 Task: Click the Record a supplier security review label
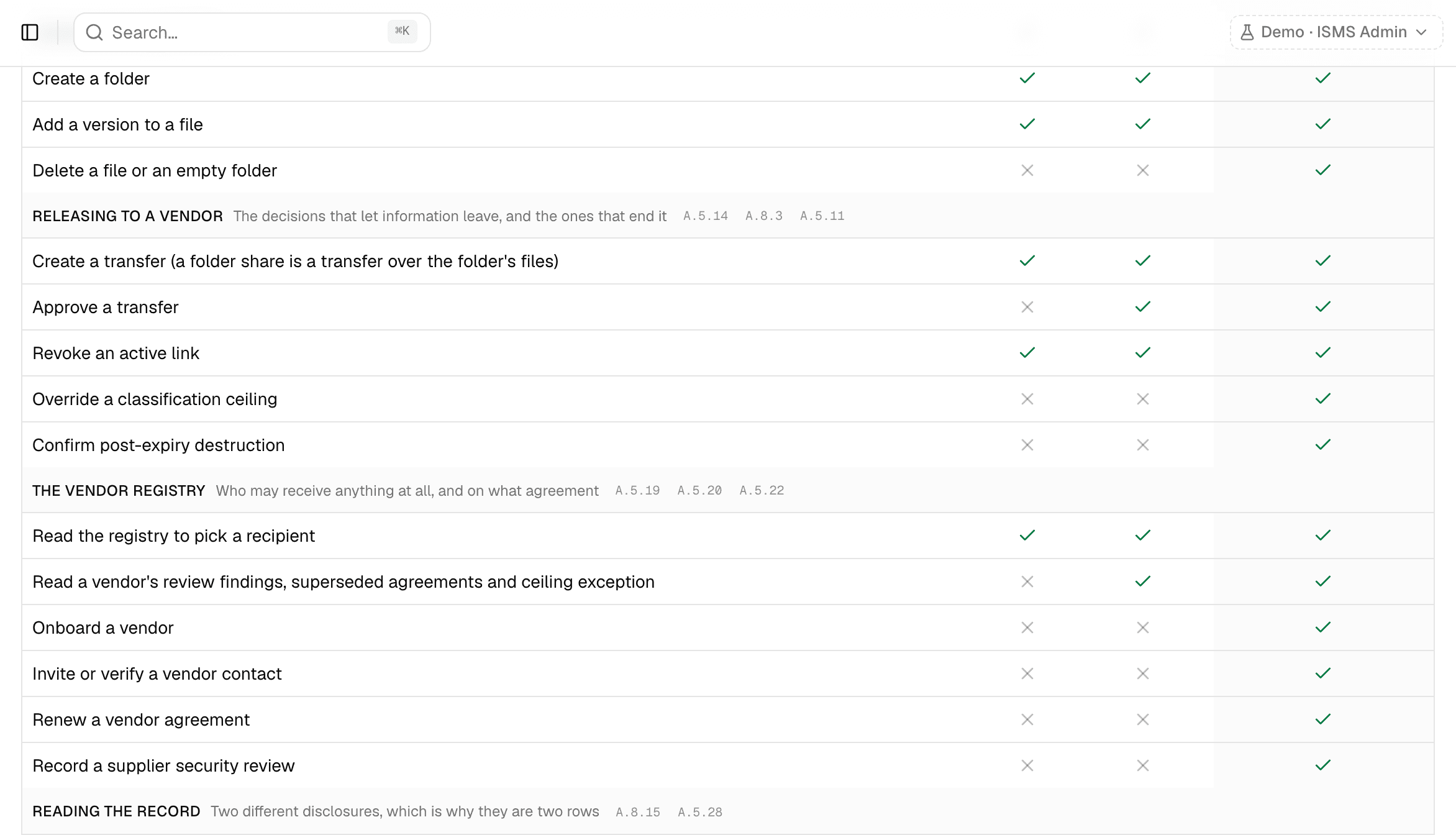click(163, 765)
